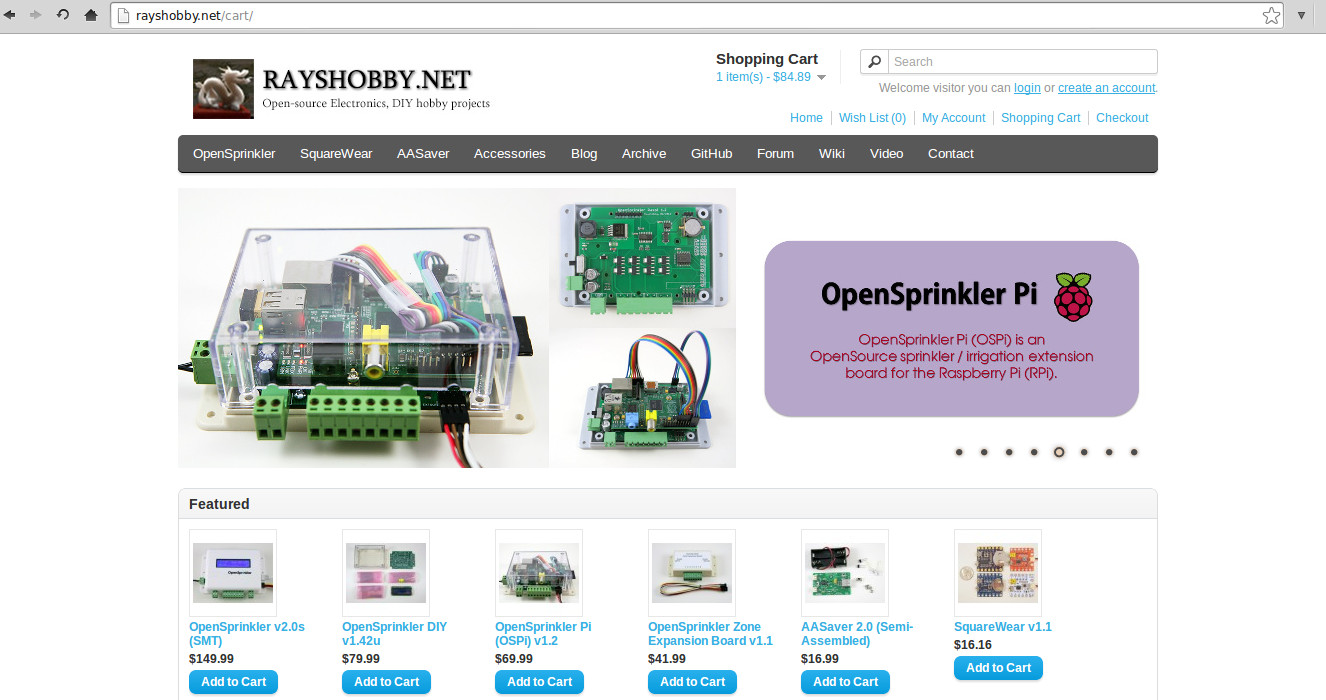This screenshot has height=700, width=1326.
Task: Open Wish List (0) link
Action: 872,118
